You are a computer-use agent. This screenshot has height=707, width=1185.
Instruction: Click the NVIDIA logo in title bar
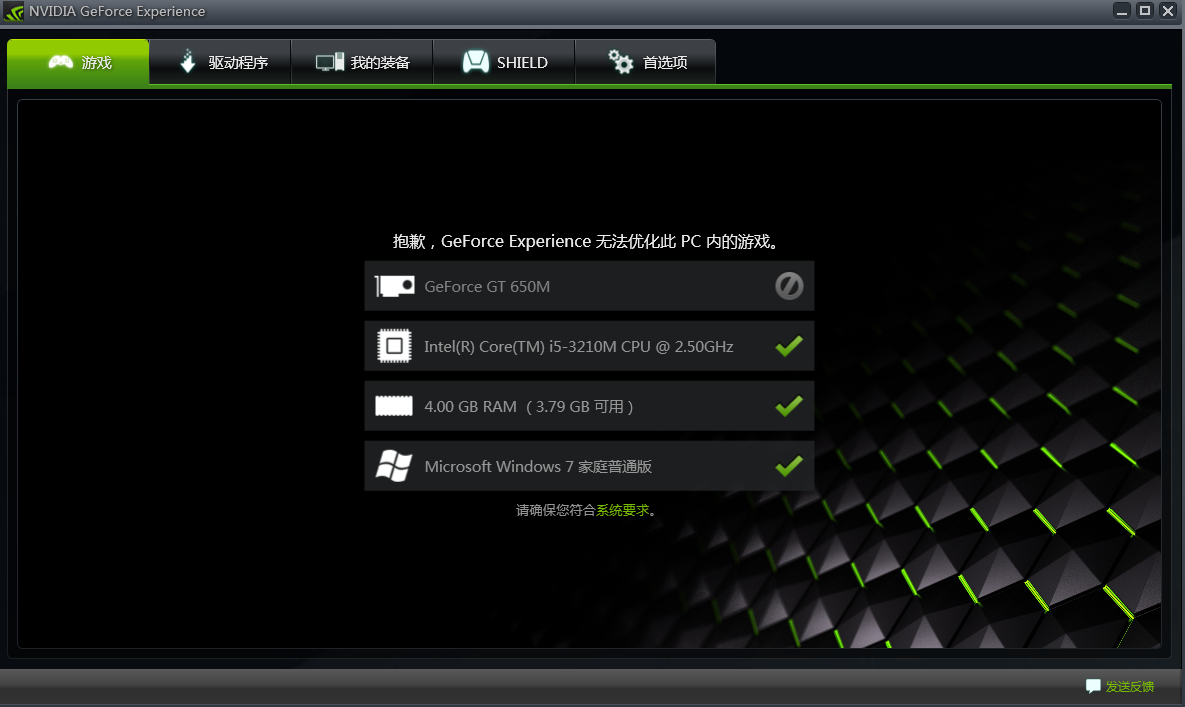(x=14, y=11)
